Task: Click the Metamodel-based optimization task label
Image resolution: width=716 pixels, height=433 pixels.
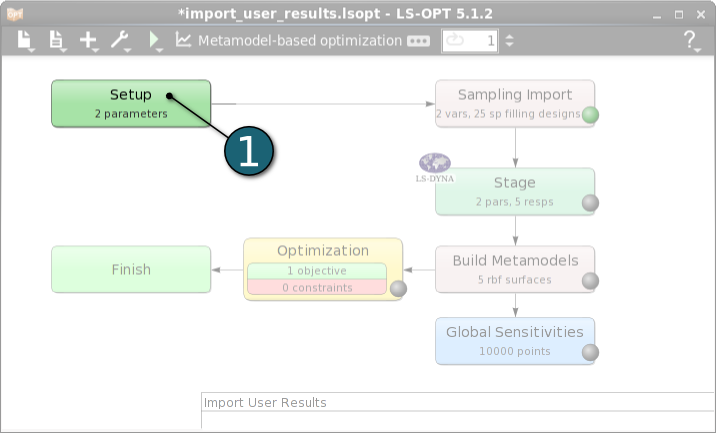Action: pyautogui.click(x=300, y=41)
